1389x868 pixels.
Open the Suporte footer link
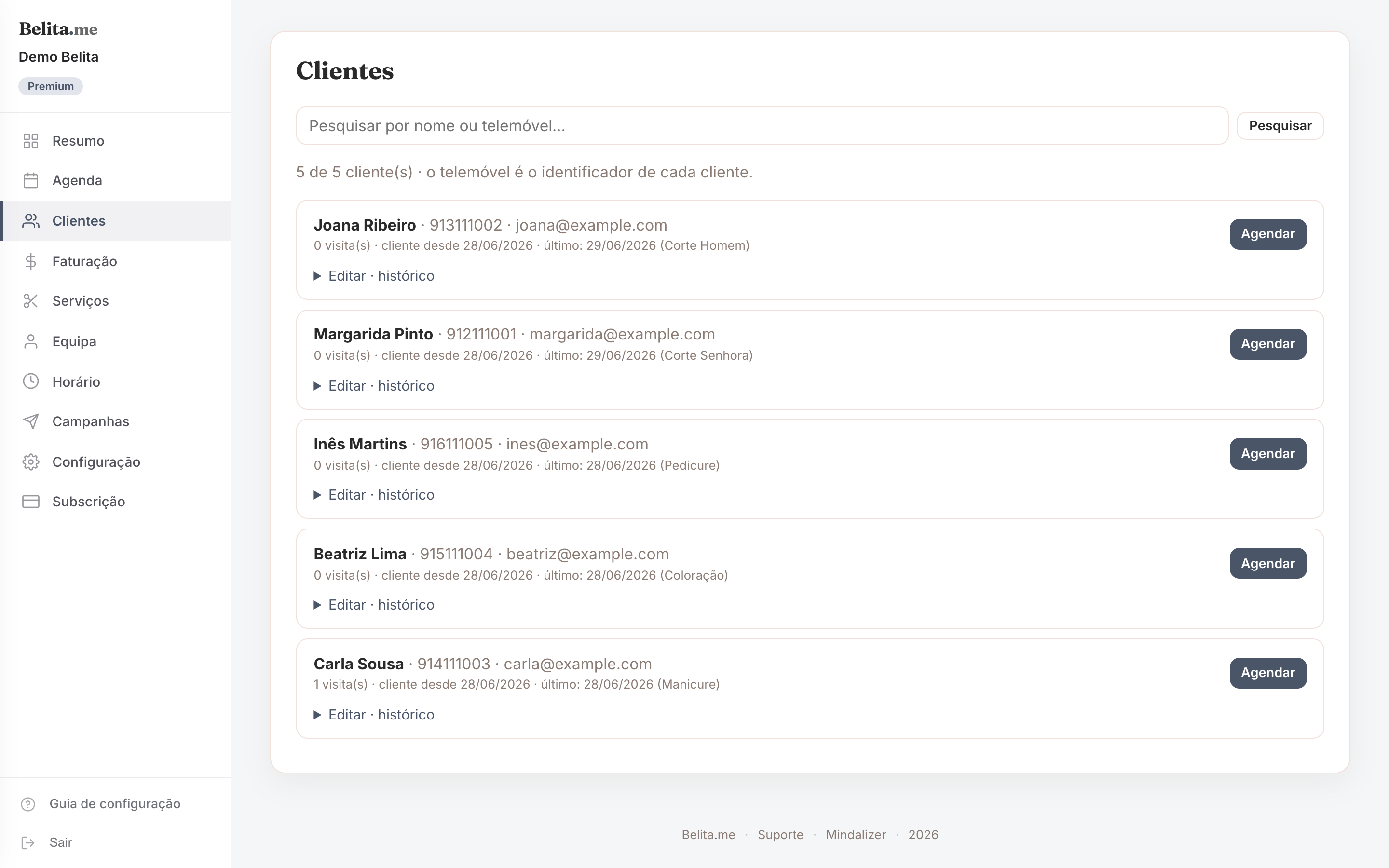point(780,835)
